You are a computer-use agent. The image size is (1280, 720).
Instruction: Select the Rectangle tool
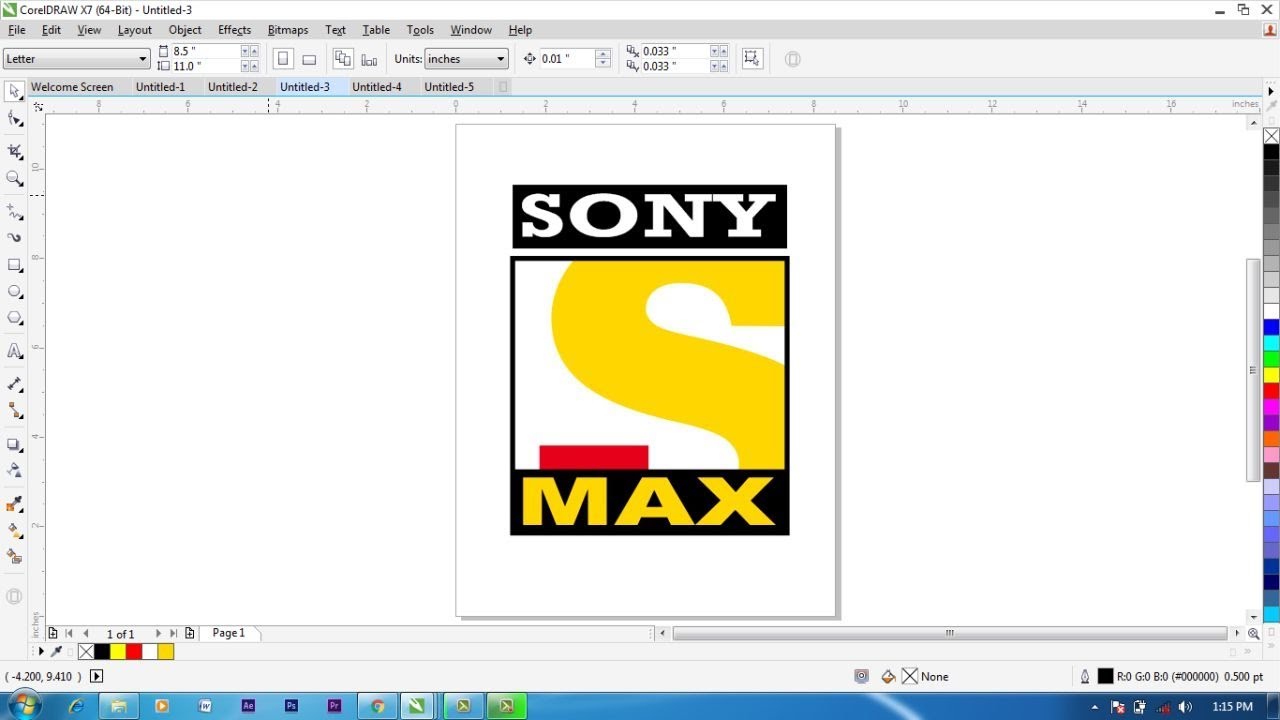point(15,265)
